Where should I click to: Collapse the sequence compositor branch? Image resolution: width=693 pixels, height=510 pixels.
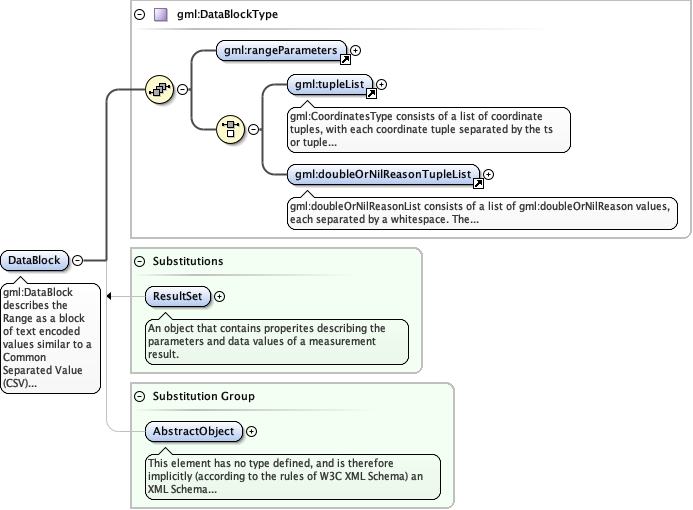pos(183,89)
